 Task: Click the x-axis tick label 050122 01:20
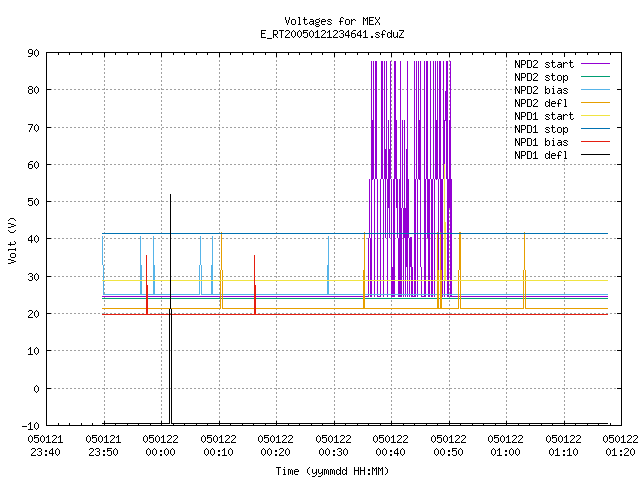point(620,446)
